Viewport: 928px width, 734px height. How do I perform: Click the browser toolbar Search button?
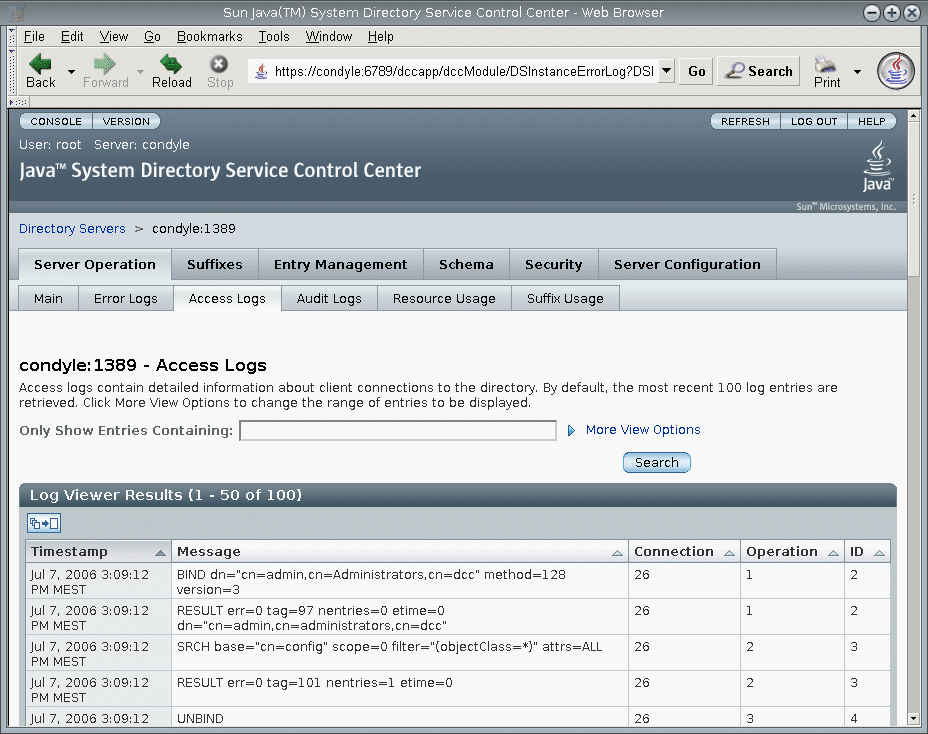click(759, 72)
